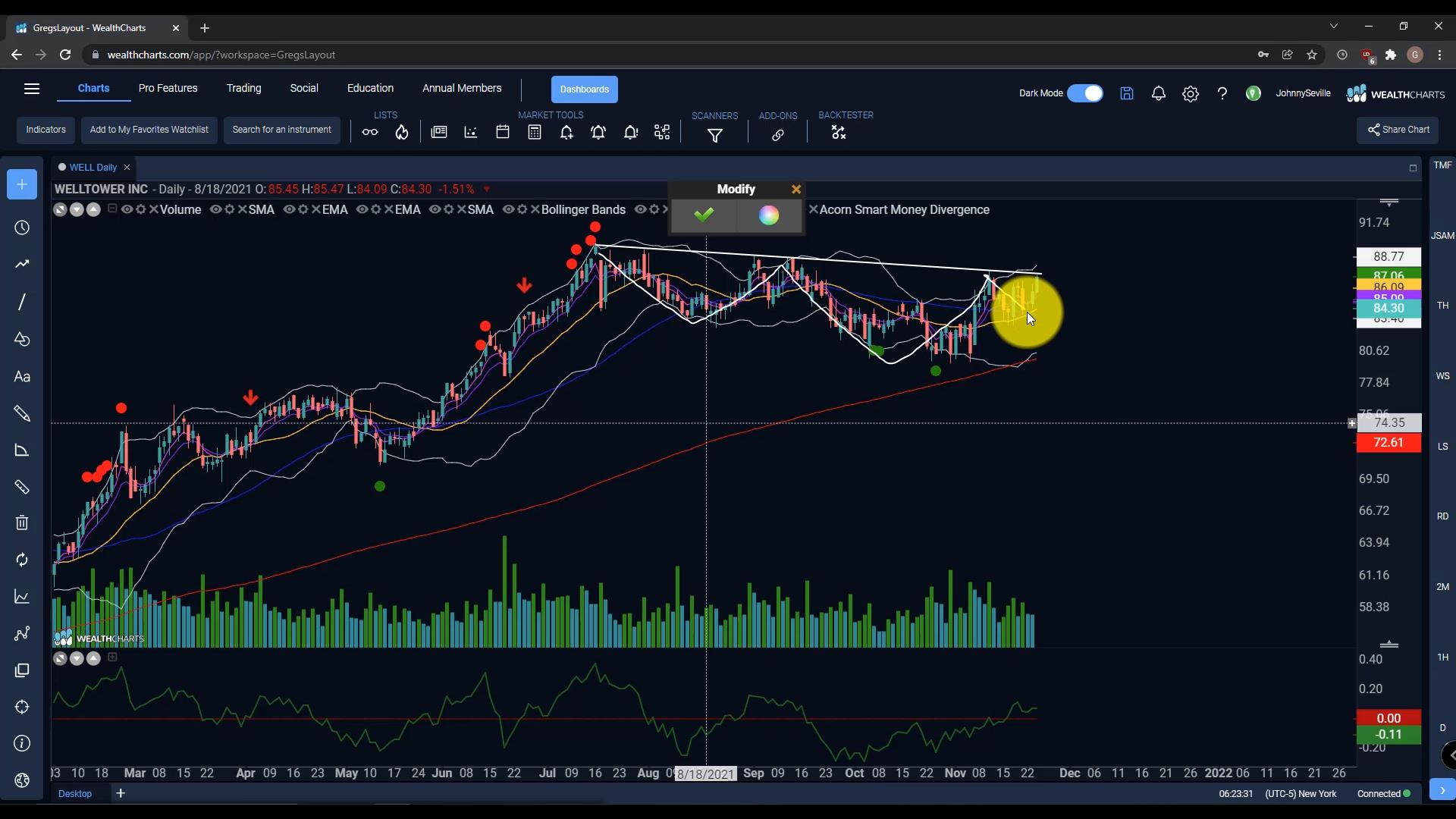Screen dimensions: 1456x819
Task: Toggle visibility eye of first SMA indicator
Action: (x=216, y=210)
